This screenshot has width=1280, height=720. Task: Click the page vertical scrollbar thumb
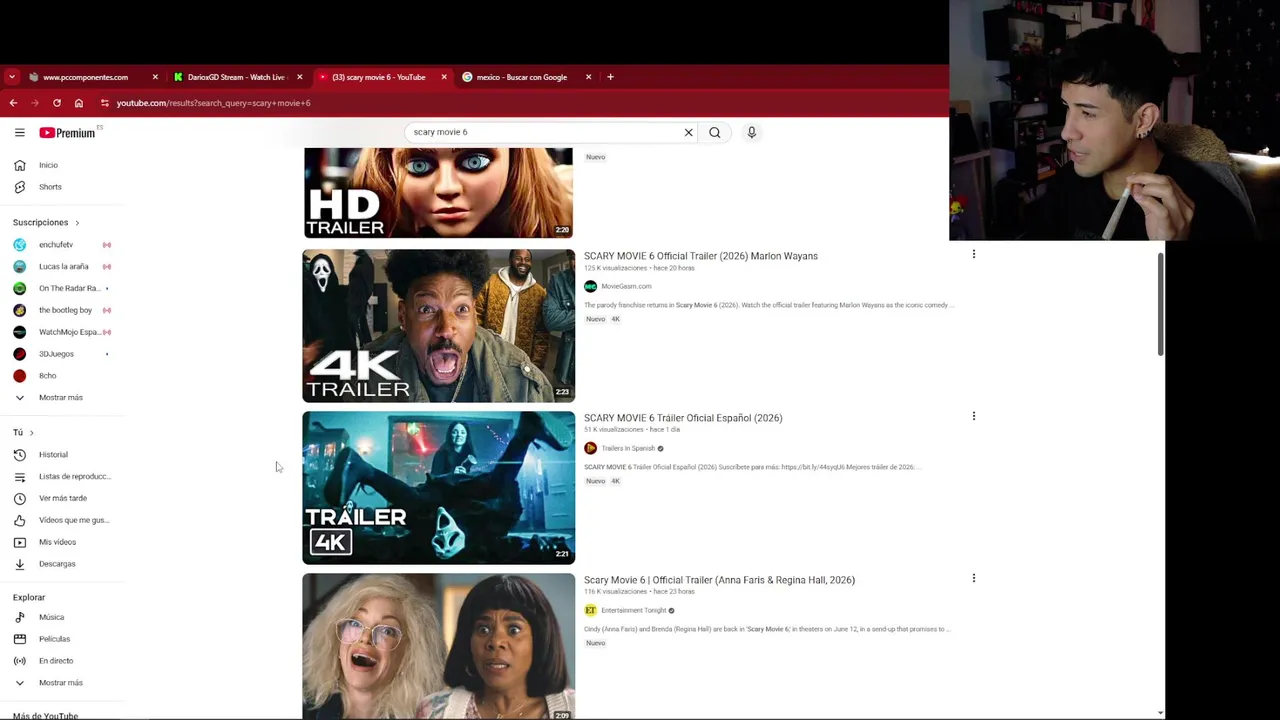[x=1160, y=304]
